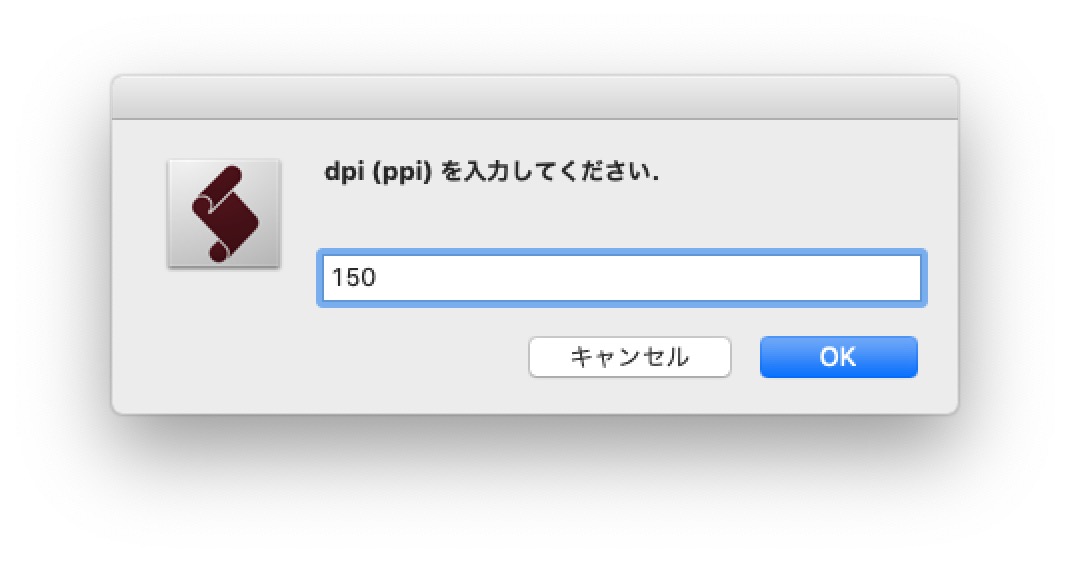
Task: Click the dialog background beneath the icon
Action: tap(225, 341)
